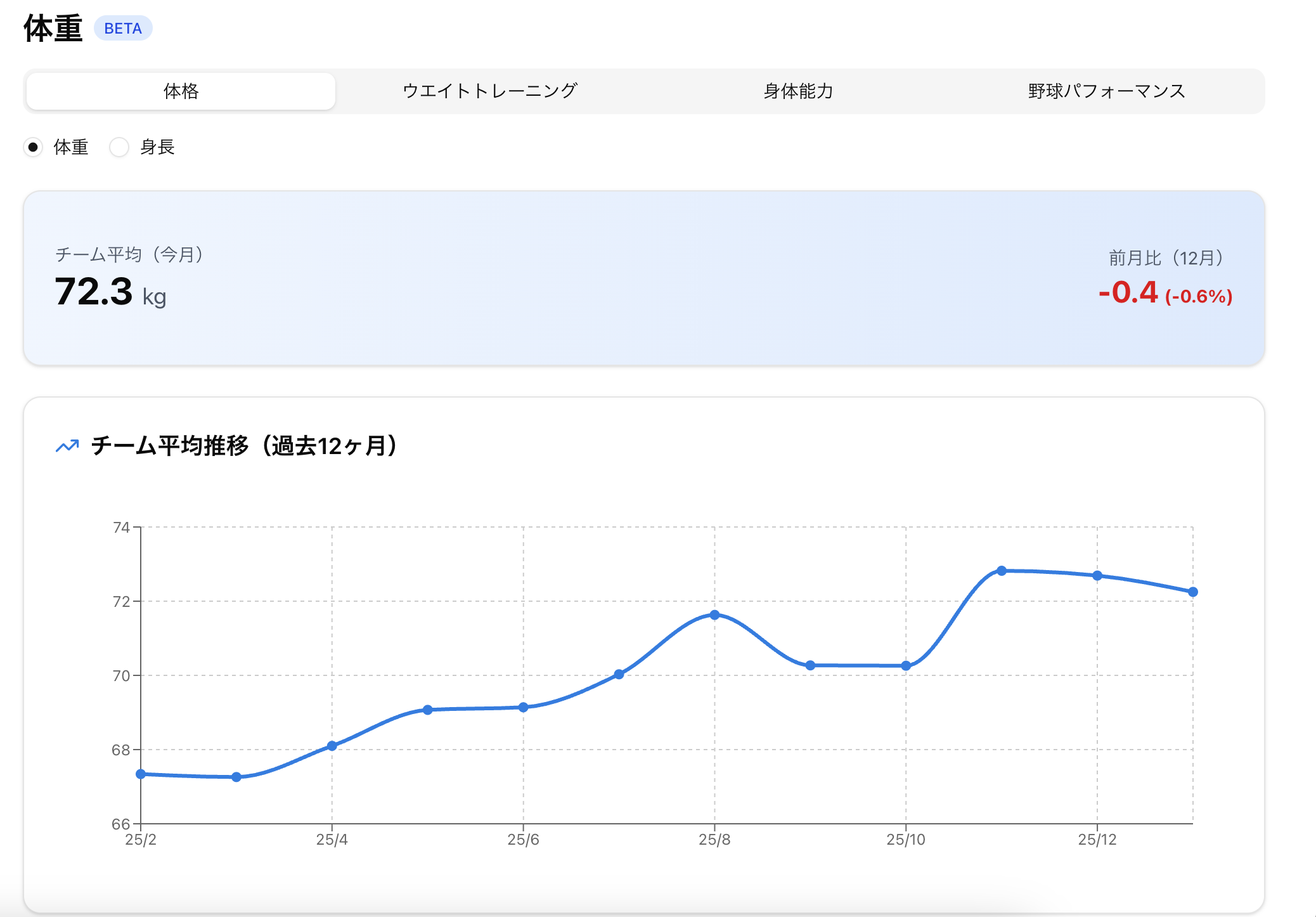Switch to the 身体能力 tab
1316x917 pixels.
point(798,91)
